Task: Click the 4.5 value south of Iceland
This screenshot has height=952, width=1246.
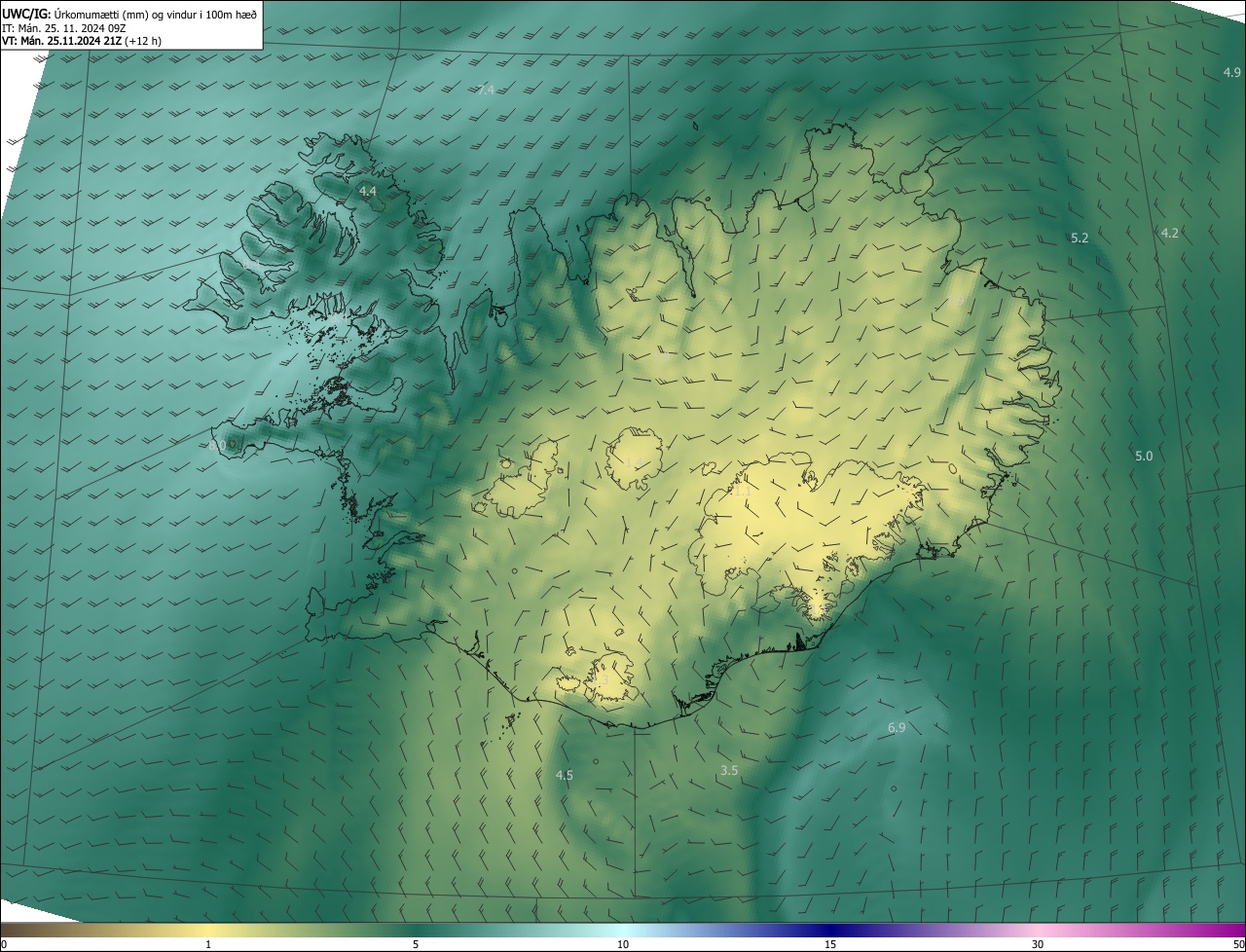Action: tap(564, 775)
